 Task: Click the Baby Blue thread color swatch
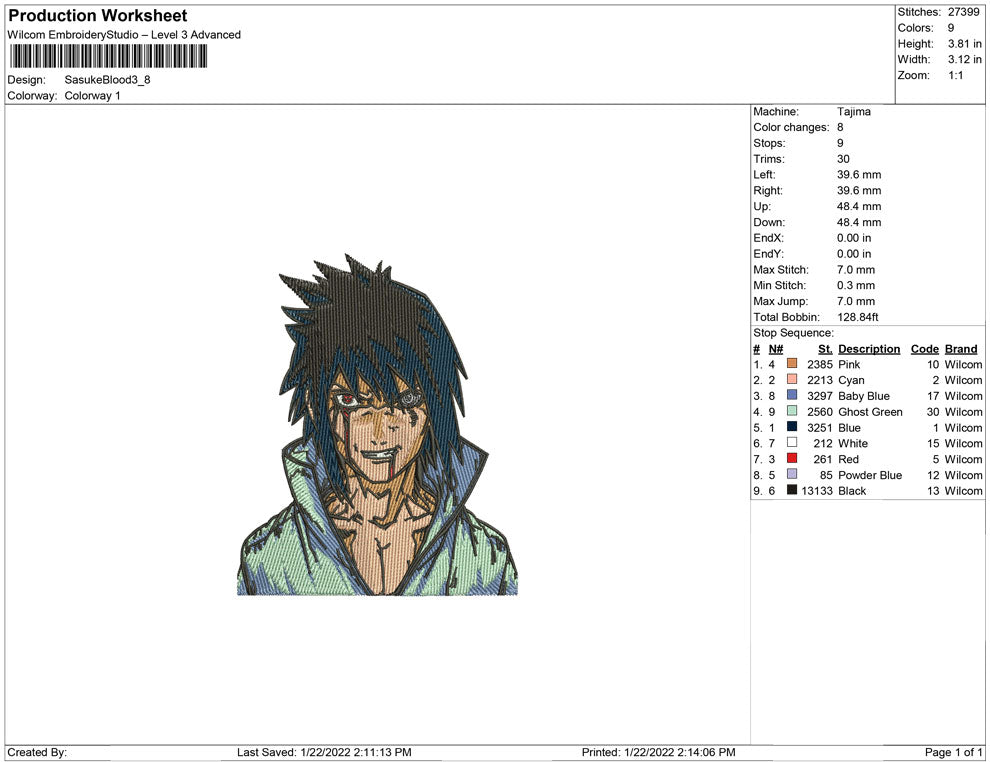click(792, 395)
